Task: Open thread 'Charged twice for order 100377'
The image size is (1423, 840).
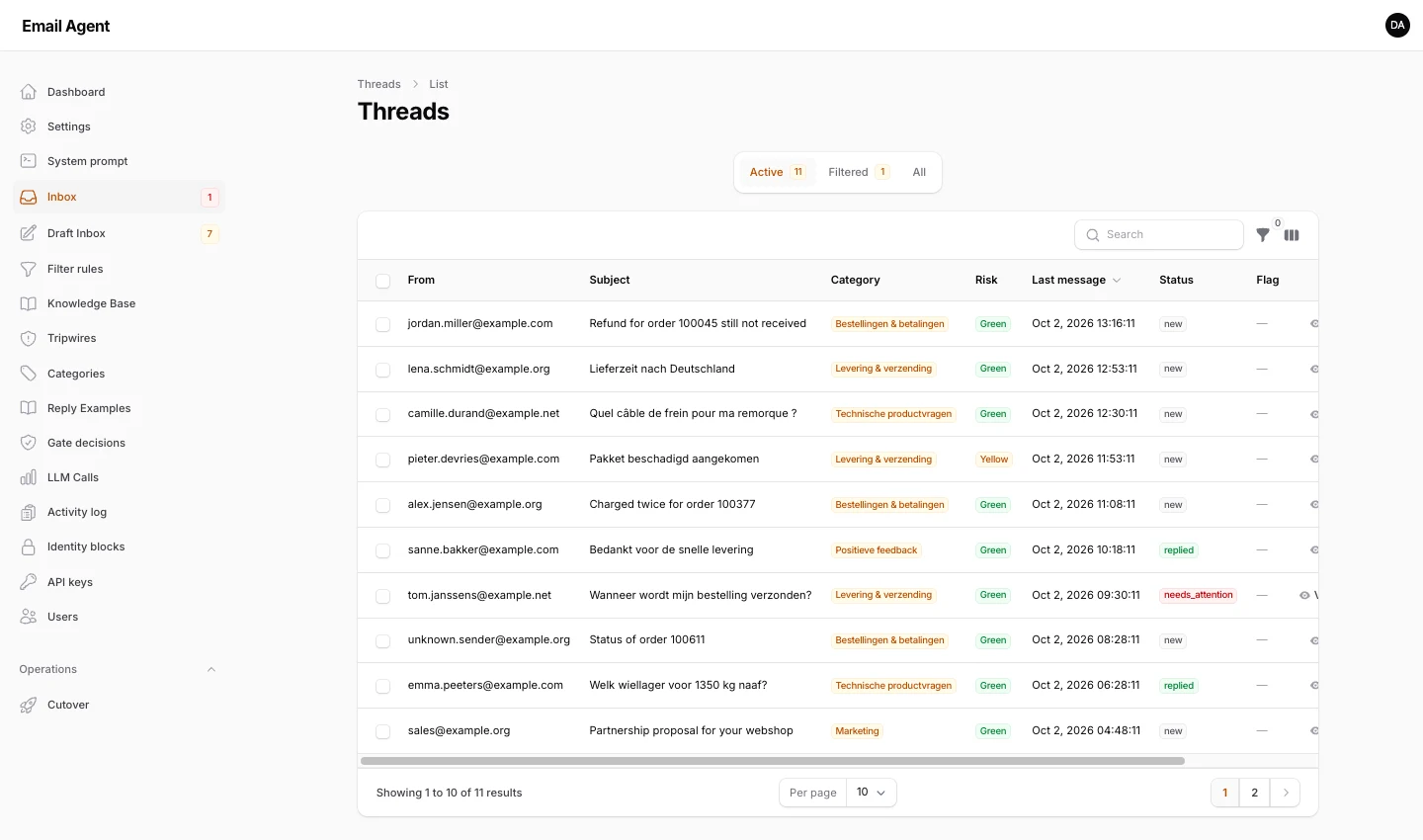Action: click(672, 504)
